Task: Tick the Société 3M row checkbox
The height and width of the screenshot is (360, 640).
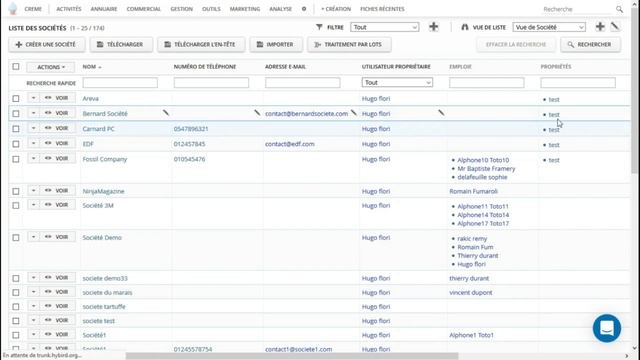Action: [16, 205]
